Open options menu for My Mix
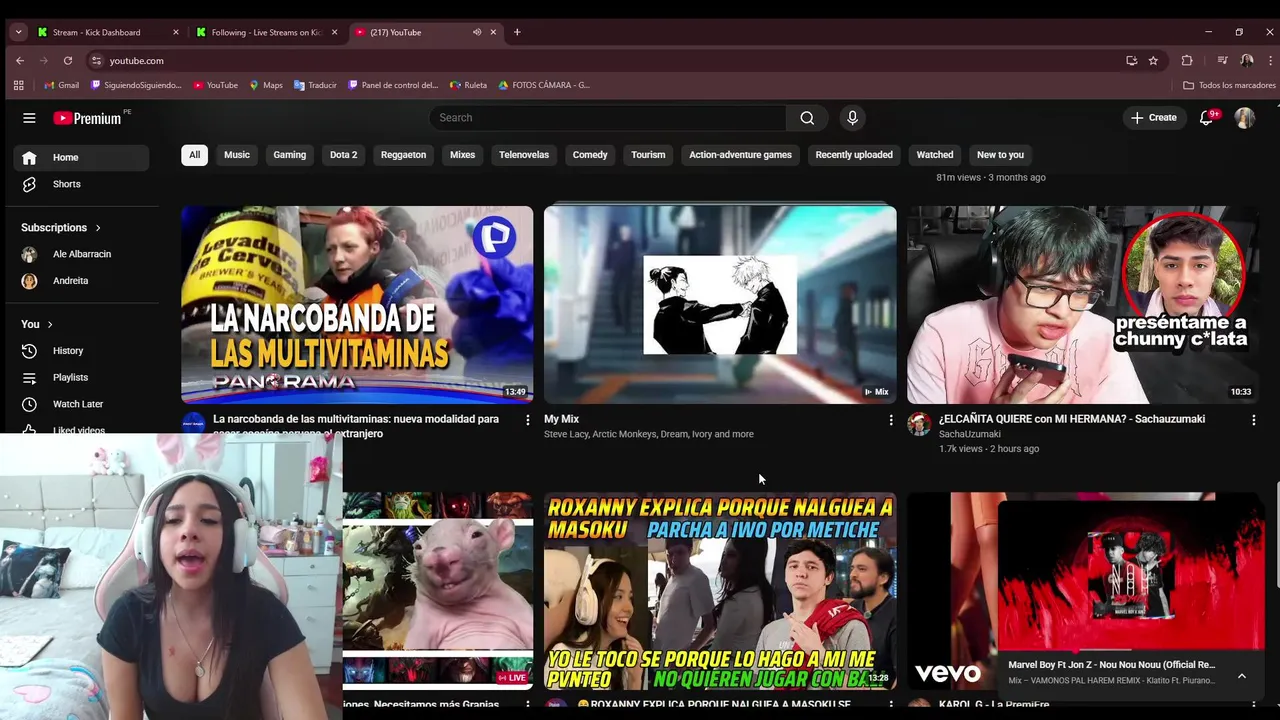Viewport: 1280px width, 720px height. pos(891,420)
